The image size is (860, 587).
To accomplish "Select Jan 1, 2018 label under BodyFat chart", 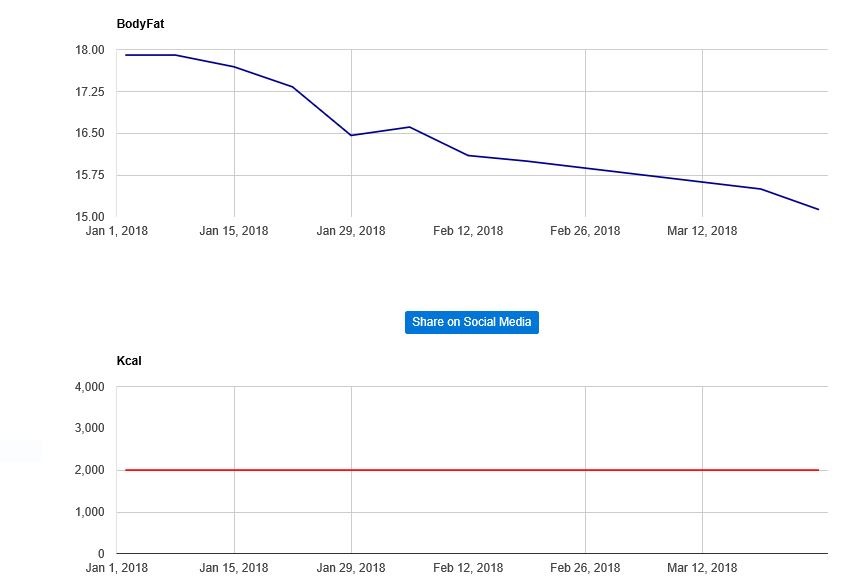I will [x=117, y=231].
